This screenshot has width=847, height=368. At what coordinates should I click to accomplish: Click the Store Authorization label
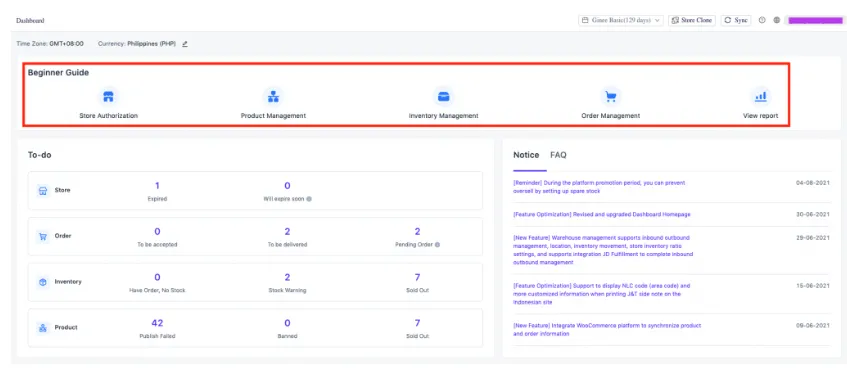pos(109,116)
